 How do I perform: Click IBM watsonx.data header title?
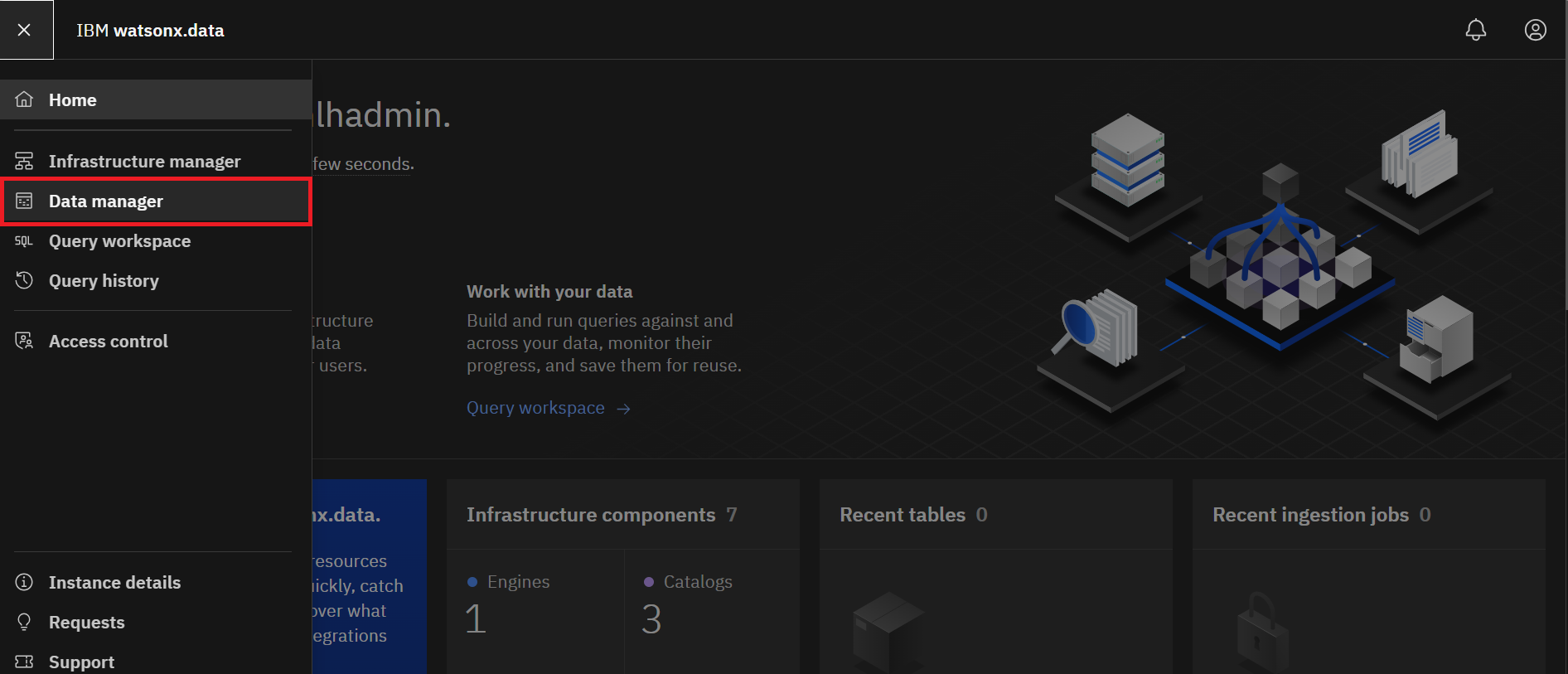[151, 30]
